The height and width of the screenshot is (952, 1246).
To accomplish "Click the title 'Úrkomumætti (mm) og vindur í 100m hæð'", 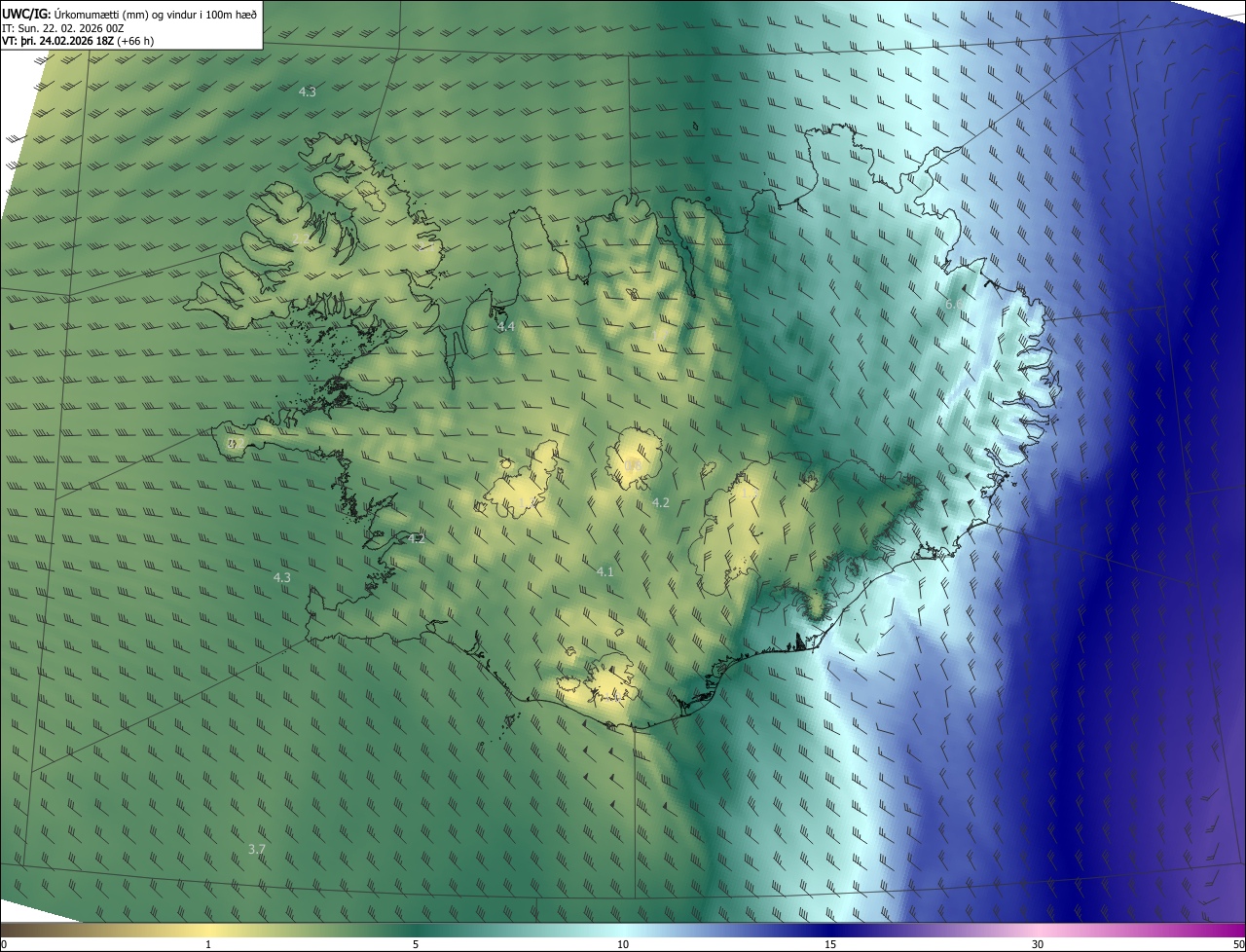I will pos(155,14).
